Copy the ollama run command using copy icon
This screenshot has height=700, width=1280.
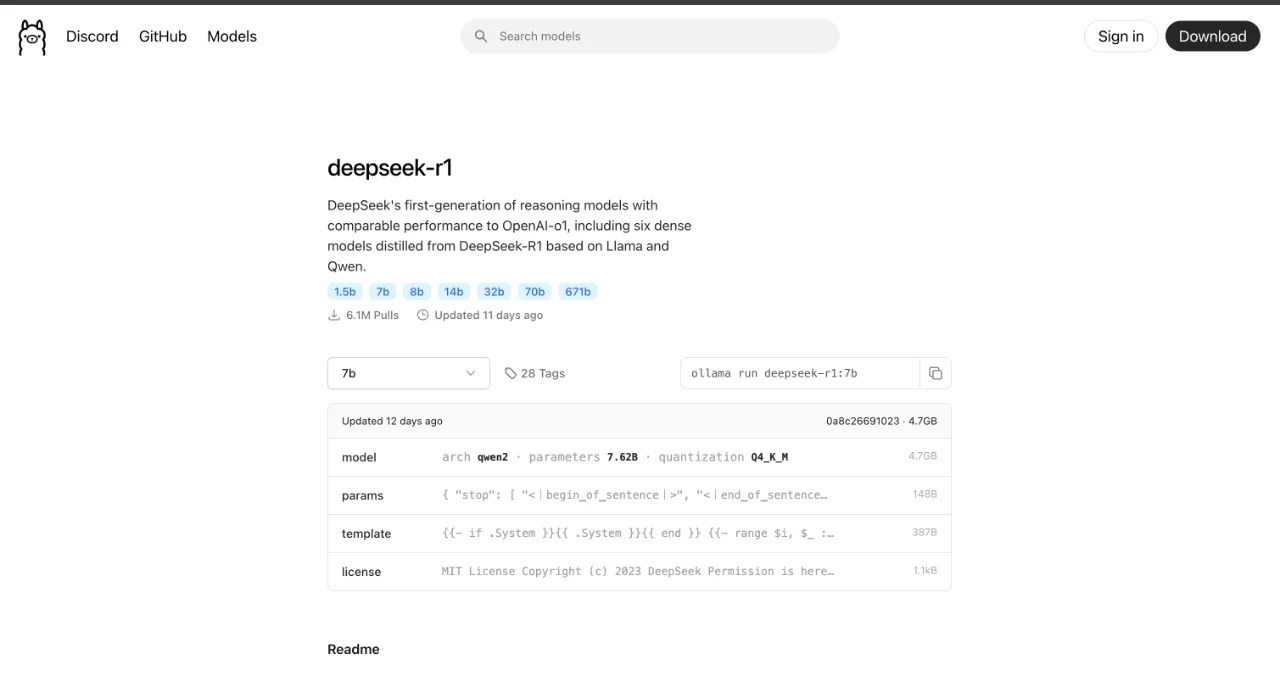tap(936, 373)
